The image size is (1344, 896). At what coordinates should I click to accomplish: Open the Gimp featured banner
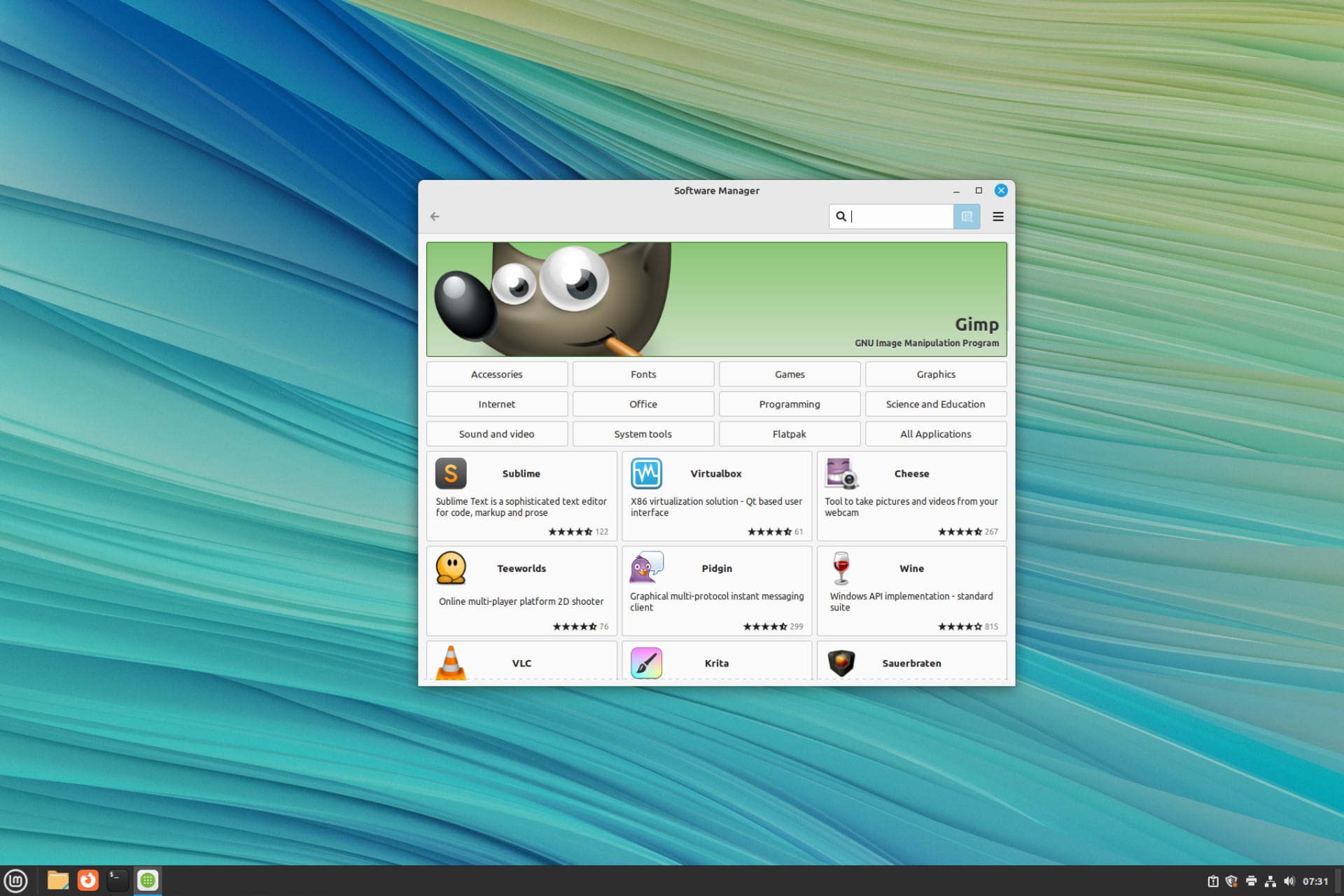[716, 299]
